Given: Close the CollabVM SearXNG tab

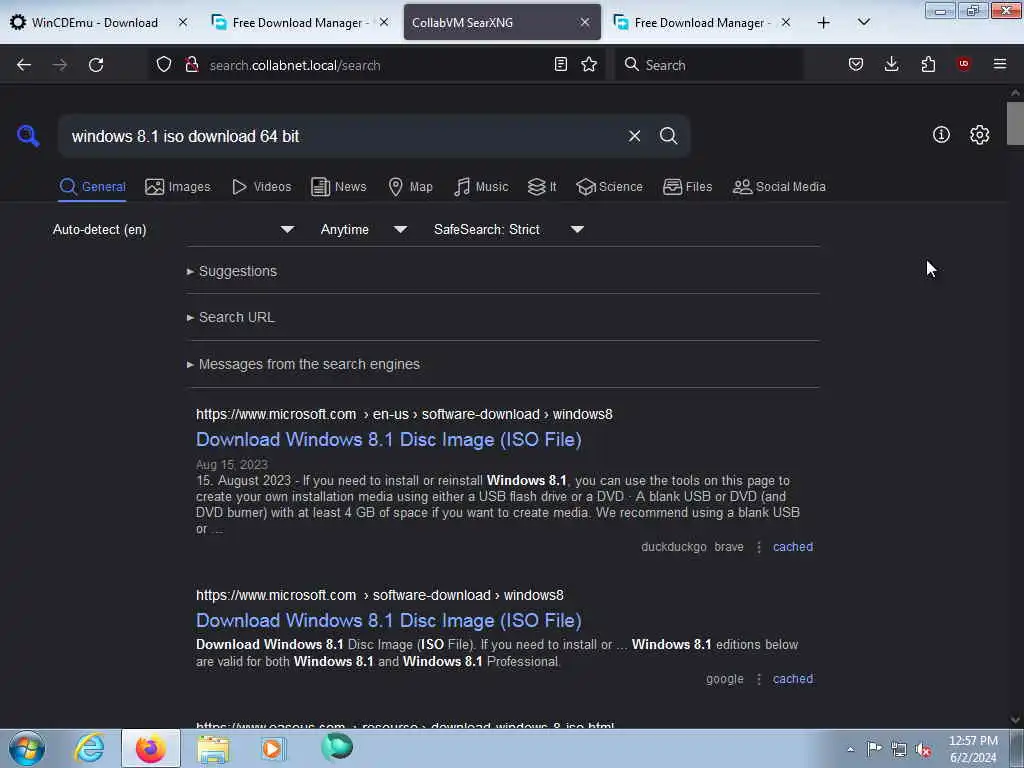Looking at the screenshot, I should [584, 23].
